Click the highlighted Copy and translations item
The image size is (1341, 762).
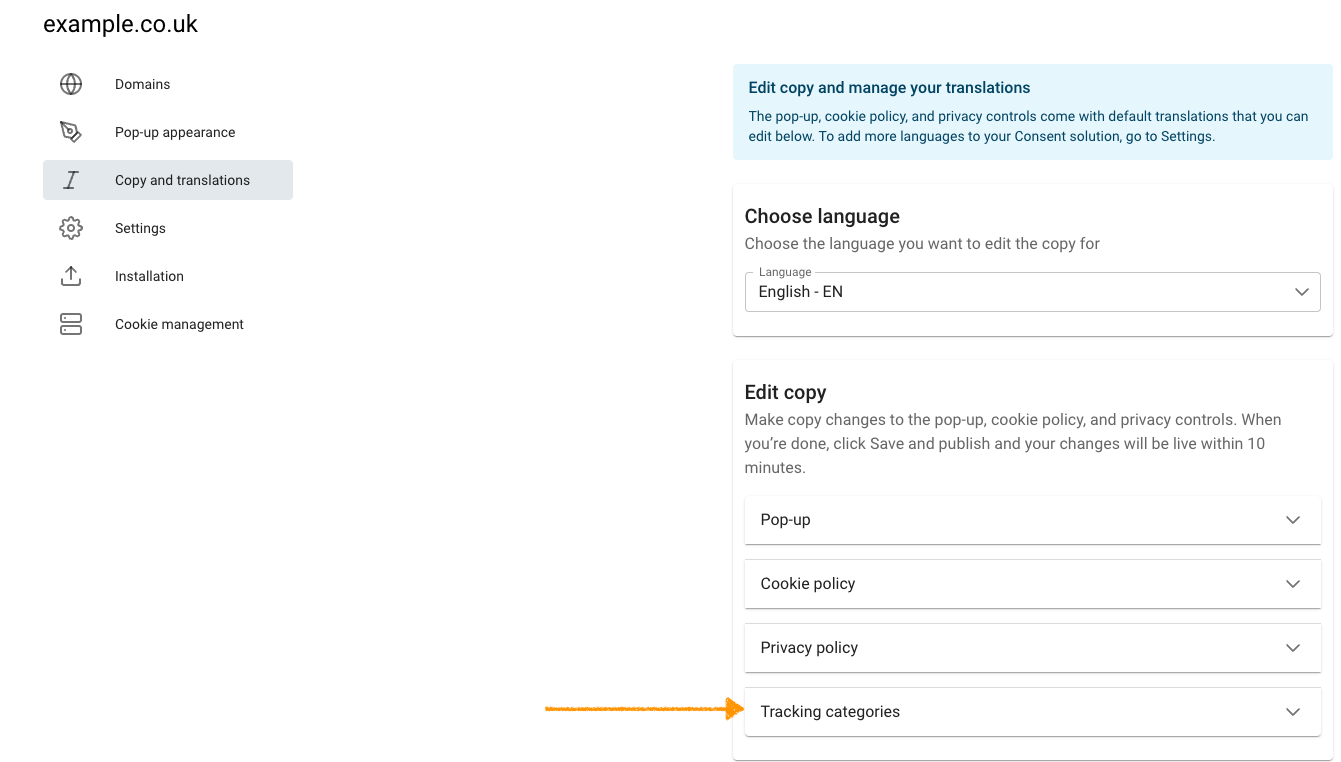tap(182, 179)
